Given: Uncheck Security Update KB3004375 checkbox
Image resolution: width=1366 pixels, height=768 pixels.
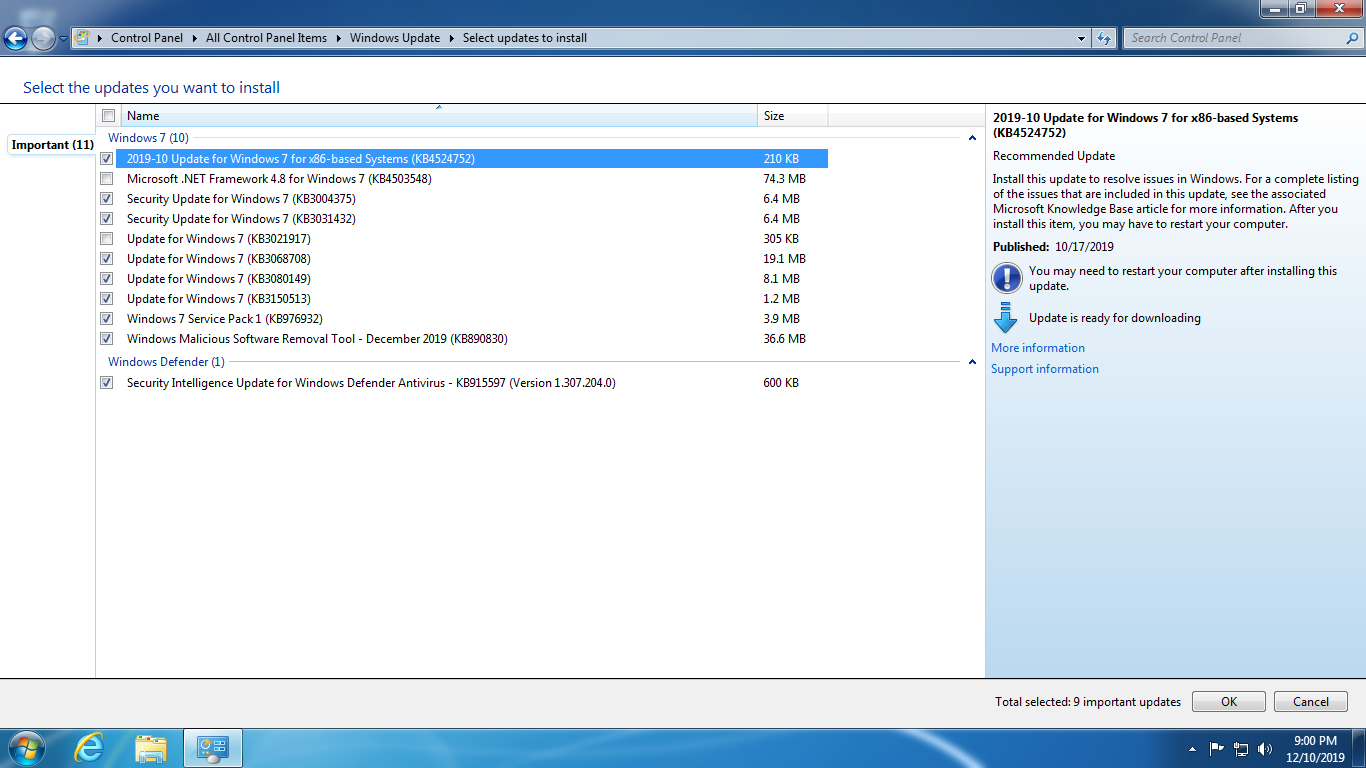Looking at the screenshot, I should coord(107,199).
